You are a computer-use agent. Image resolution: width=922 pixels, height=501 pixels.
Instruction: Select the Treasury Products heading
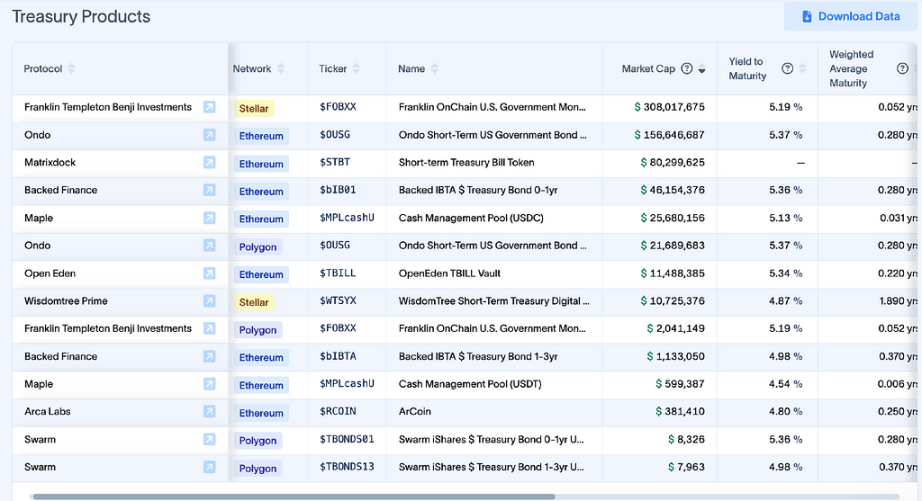pyautogui.click(x=81, y=16)
